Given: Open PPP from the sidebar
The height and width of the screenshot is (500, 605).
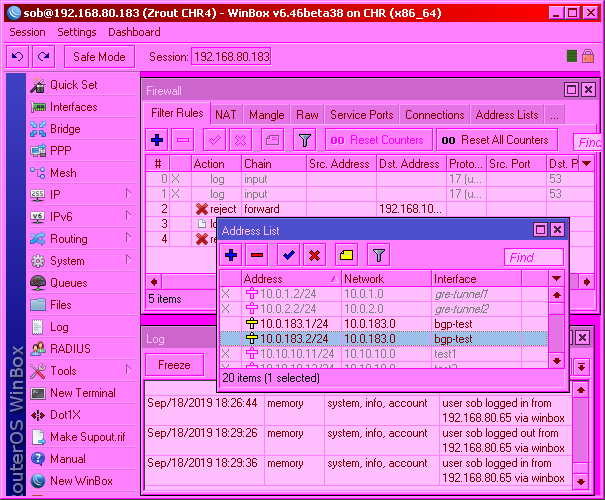Looking at the screenshot, I should [83, 151].
